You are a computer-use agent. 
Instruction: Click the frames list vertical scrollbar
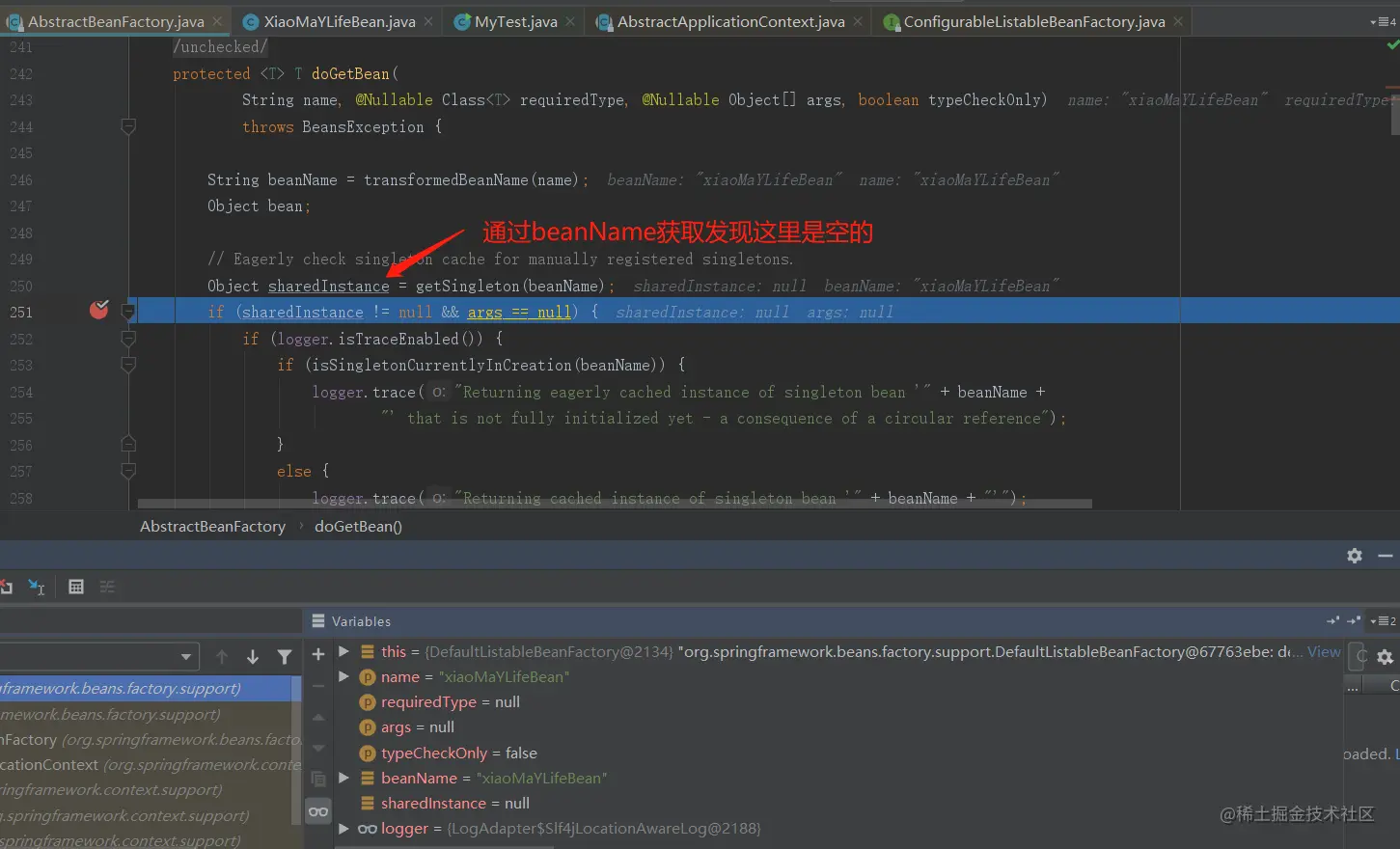[x=296, y=751]
